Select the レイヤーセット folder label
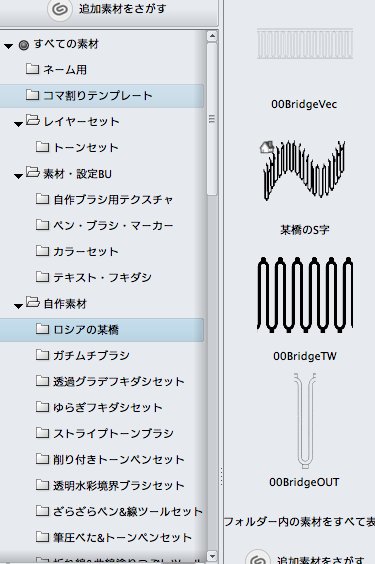 81,122
